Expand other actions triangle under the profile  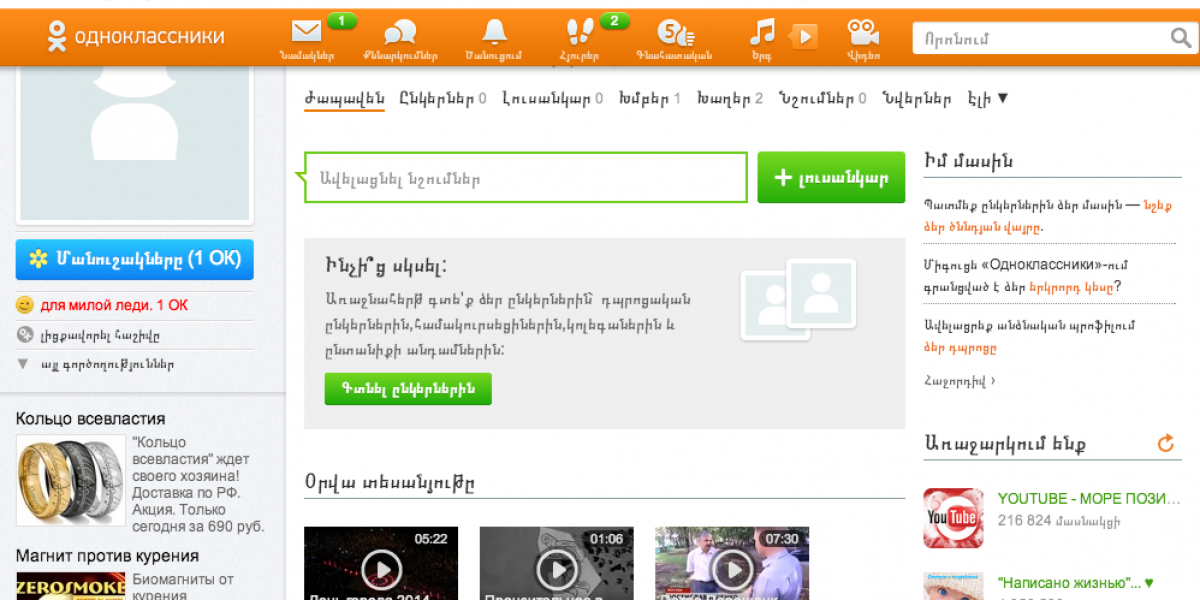pyautogui.click(x=23, y=364)
